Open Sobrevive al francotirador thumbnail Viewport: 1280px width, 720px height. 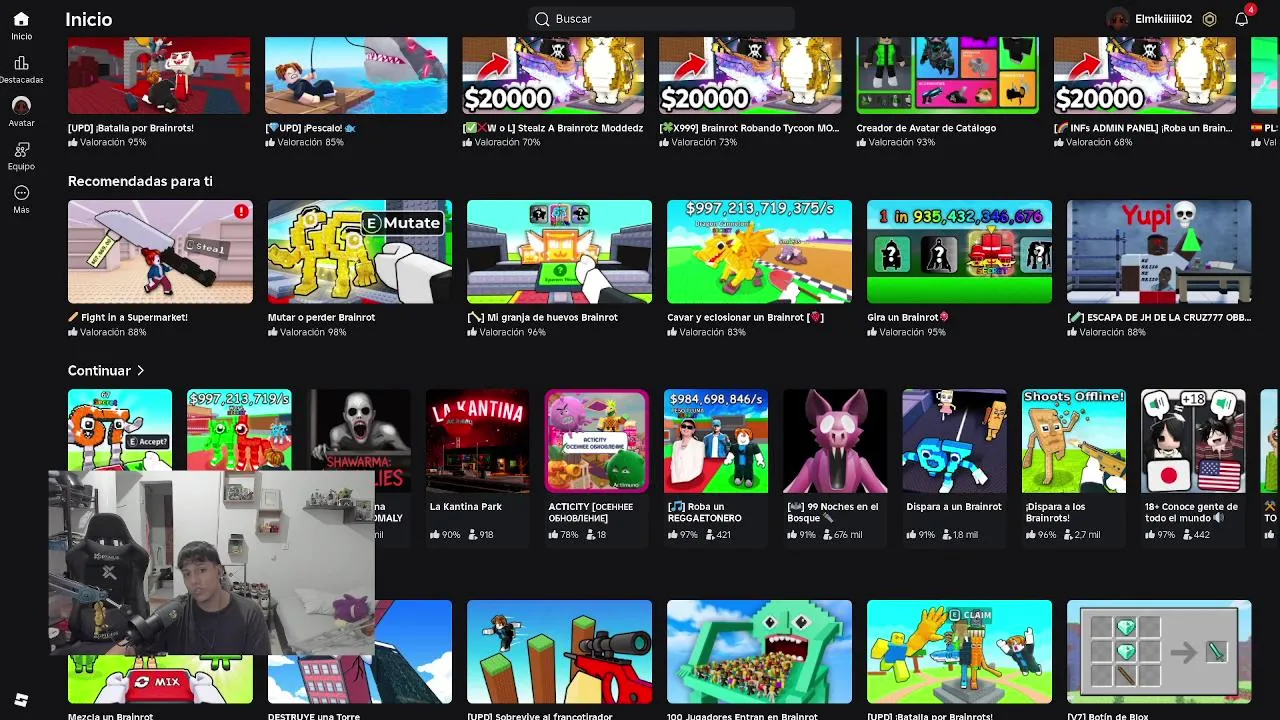point(559,652)
